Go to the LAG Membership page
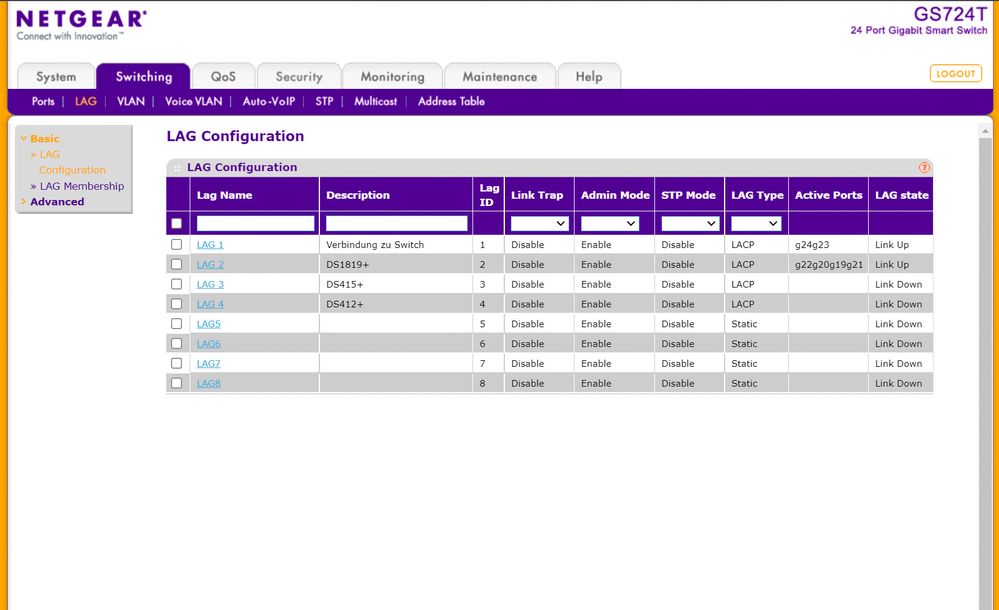This screenshot has width=999, height=610. [x=81, y=186]
